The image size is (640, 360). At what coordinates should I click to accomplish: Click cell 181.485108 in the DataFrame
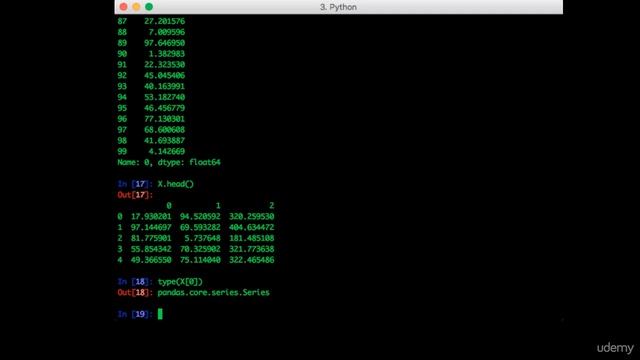(x=252, y=238)
